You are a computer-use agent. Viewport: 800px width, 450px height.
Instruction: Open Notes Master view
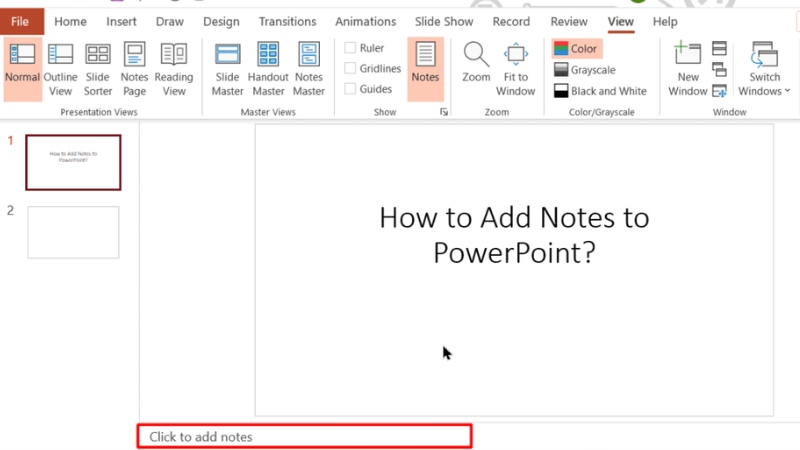[x=309, y=69]
